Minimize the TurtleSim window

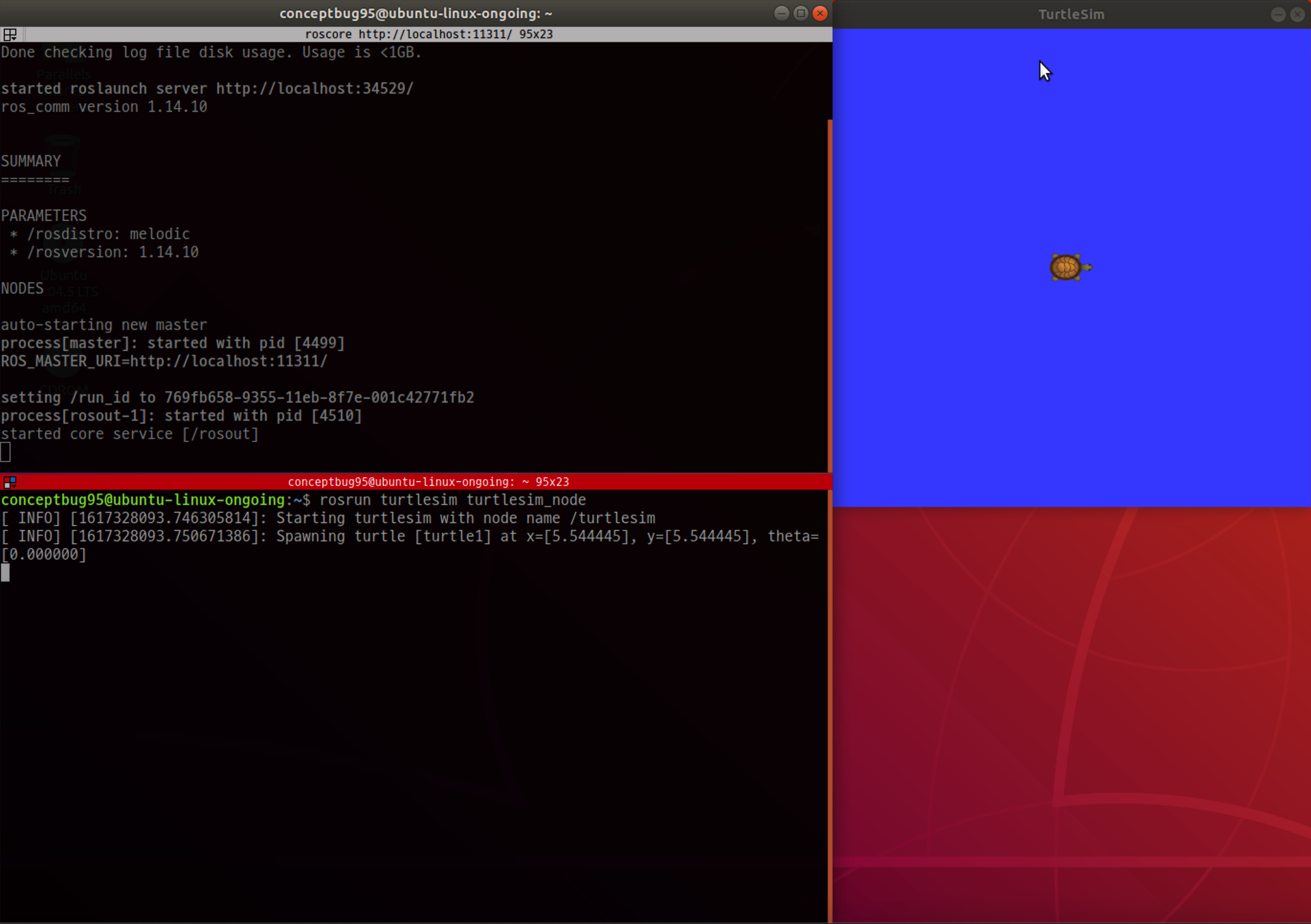click(x=1278, y=14)
